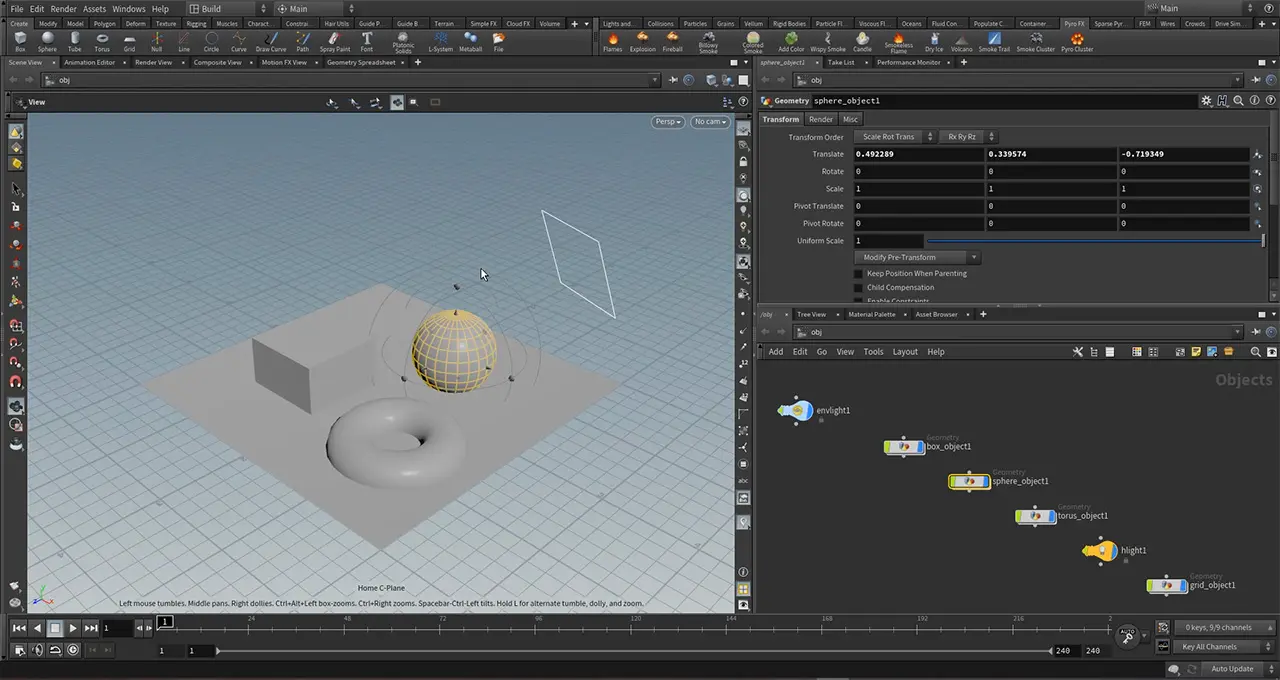This screenshot has width=1280, height=680.
Task: Select the Torus shelf tool
Action: [x=102, y=41]
